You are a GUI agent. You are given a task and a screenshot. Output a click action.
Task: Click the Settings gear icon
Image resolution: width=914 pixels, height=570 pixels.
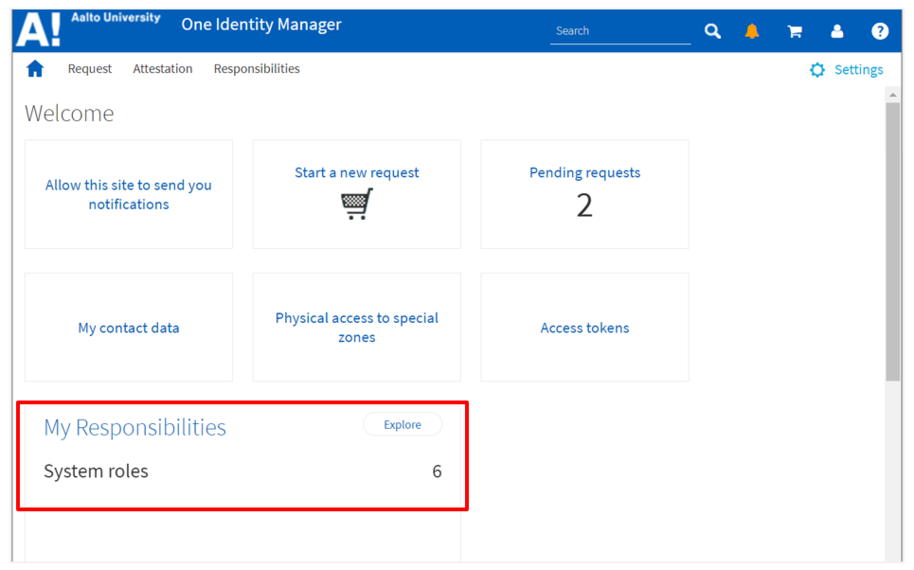pos(818,70)
